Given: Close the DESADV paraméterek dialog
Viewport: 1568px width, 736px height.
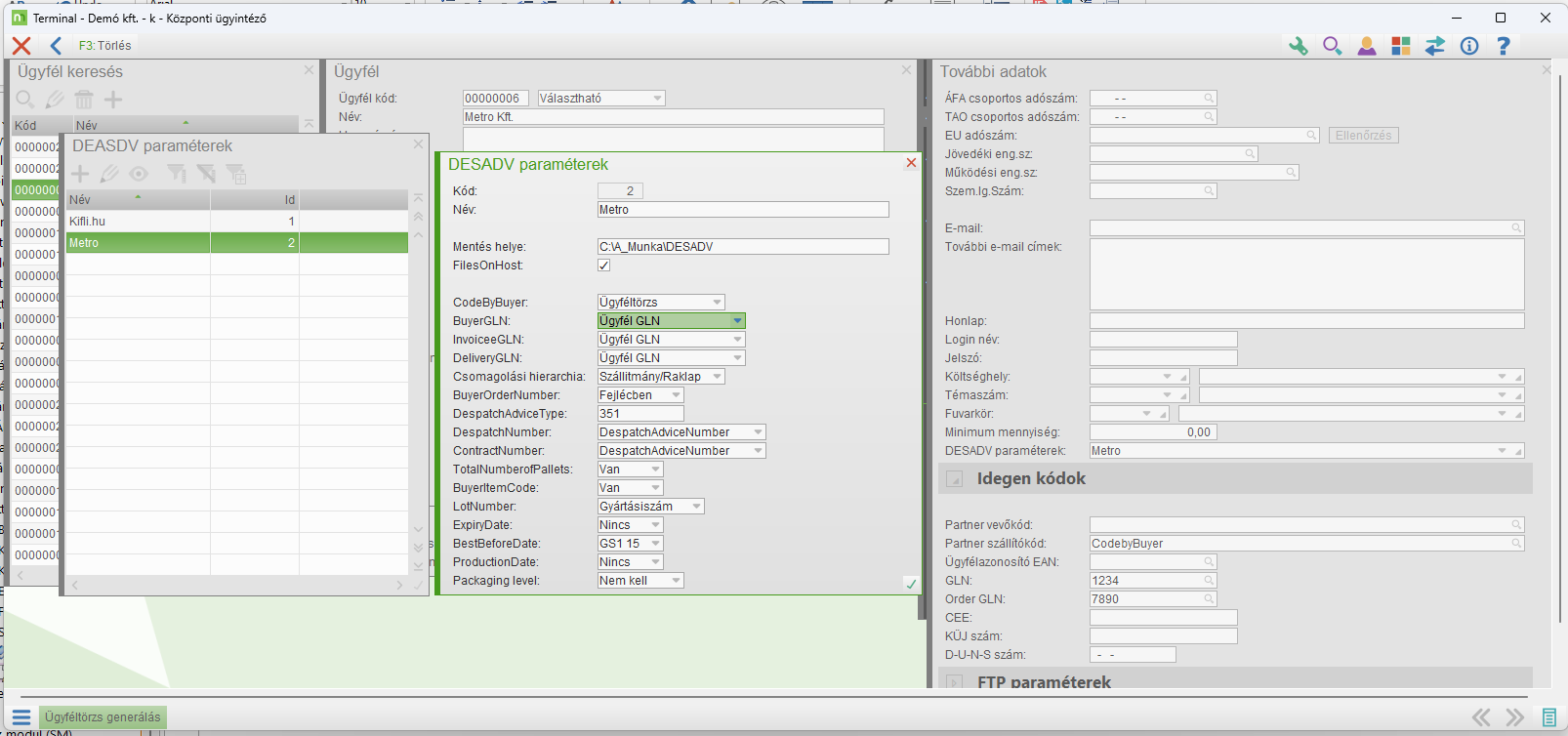Looking at the screenshot, I should 911,163.
